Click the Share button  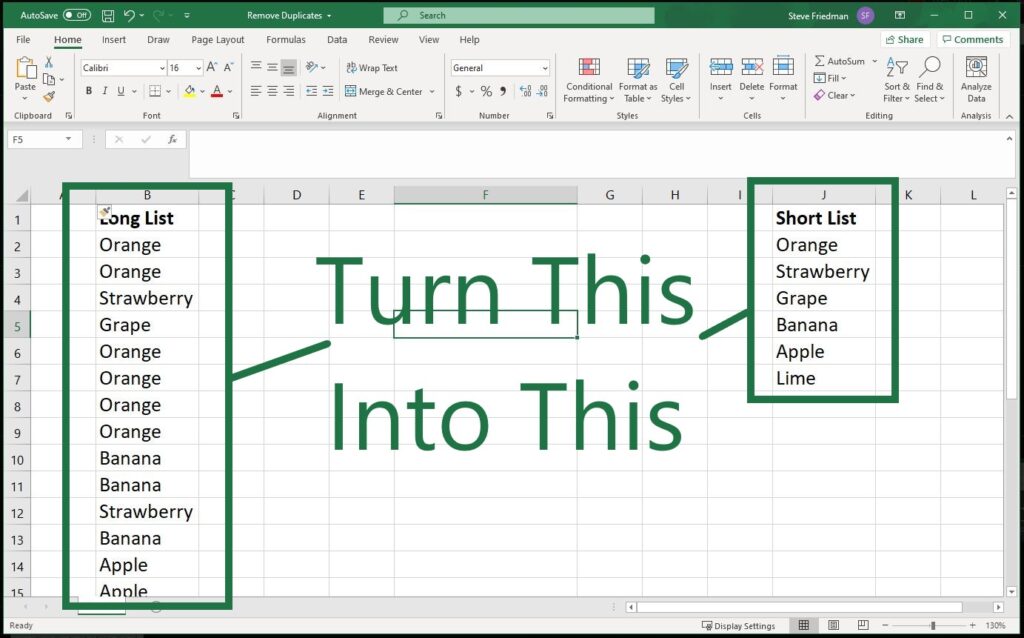[904, 40]
